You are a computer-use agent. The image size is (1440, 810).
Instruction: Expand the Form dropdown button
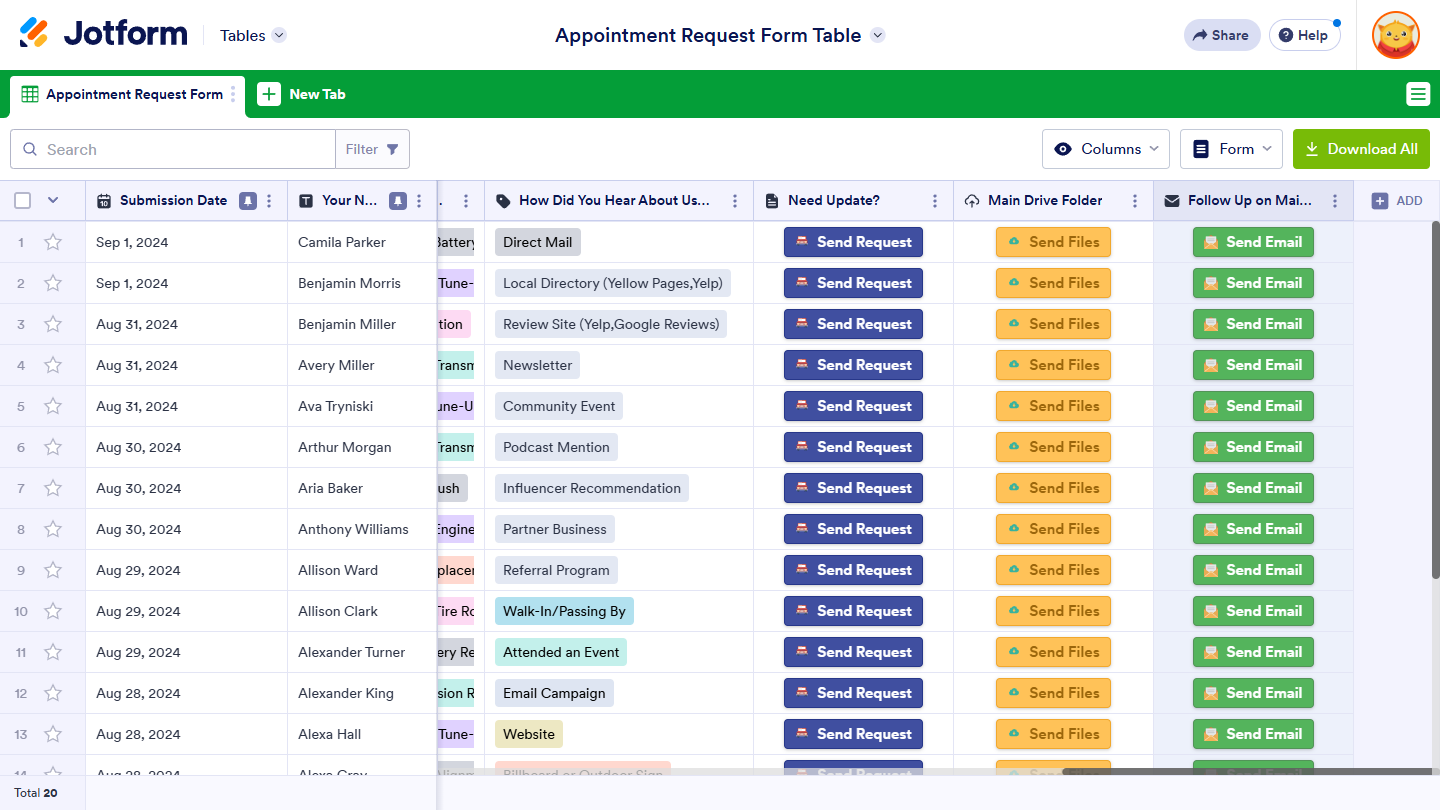coord(1231,149)
